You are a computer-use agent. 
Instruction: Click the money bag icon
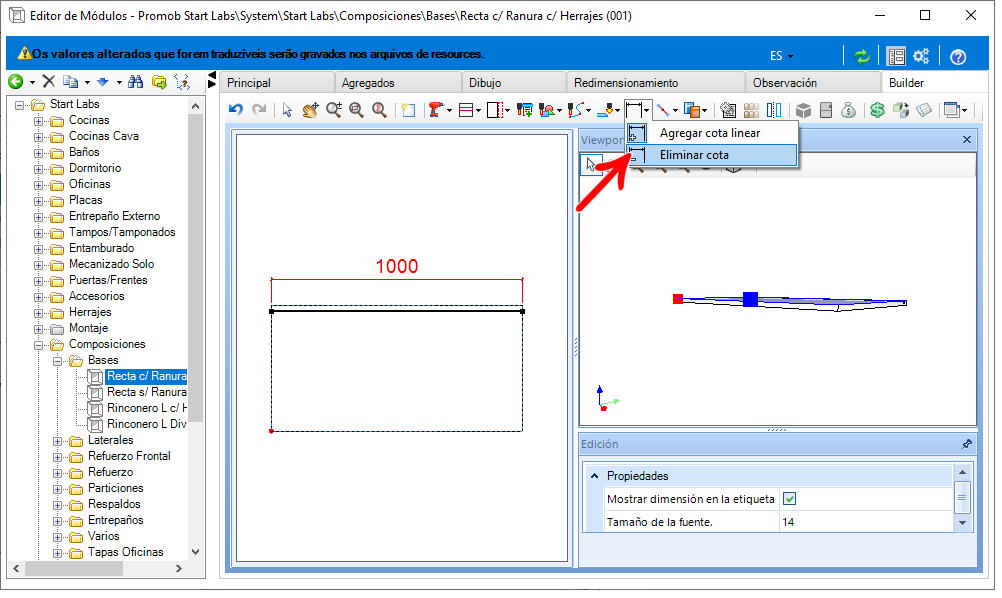pos(848,110)
